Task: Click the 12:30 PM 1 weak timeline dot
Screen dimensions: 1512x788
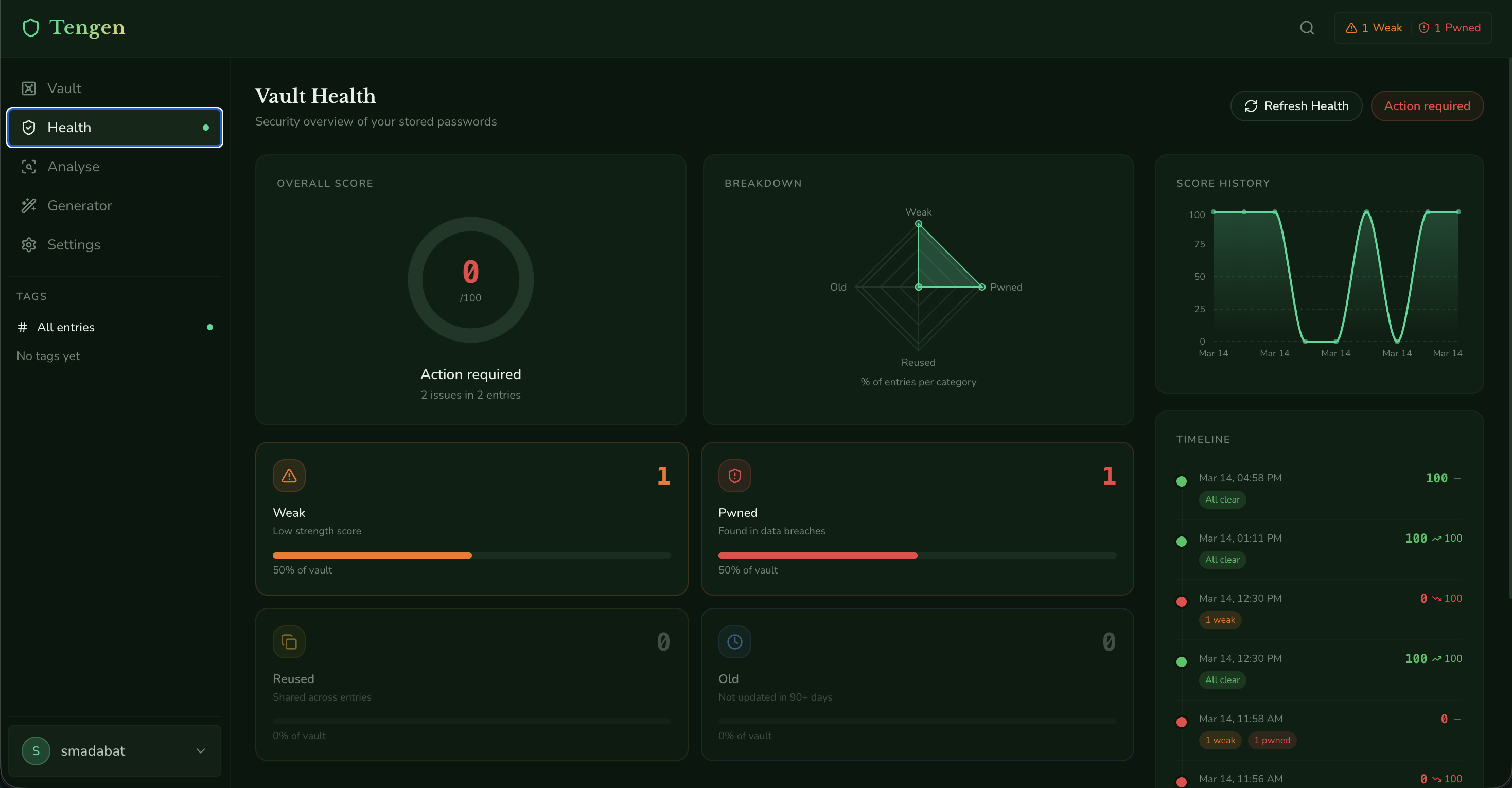Action: (1182, 602)
